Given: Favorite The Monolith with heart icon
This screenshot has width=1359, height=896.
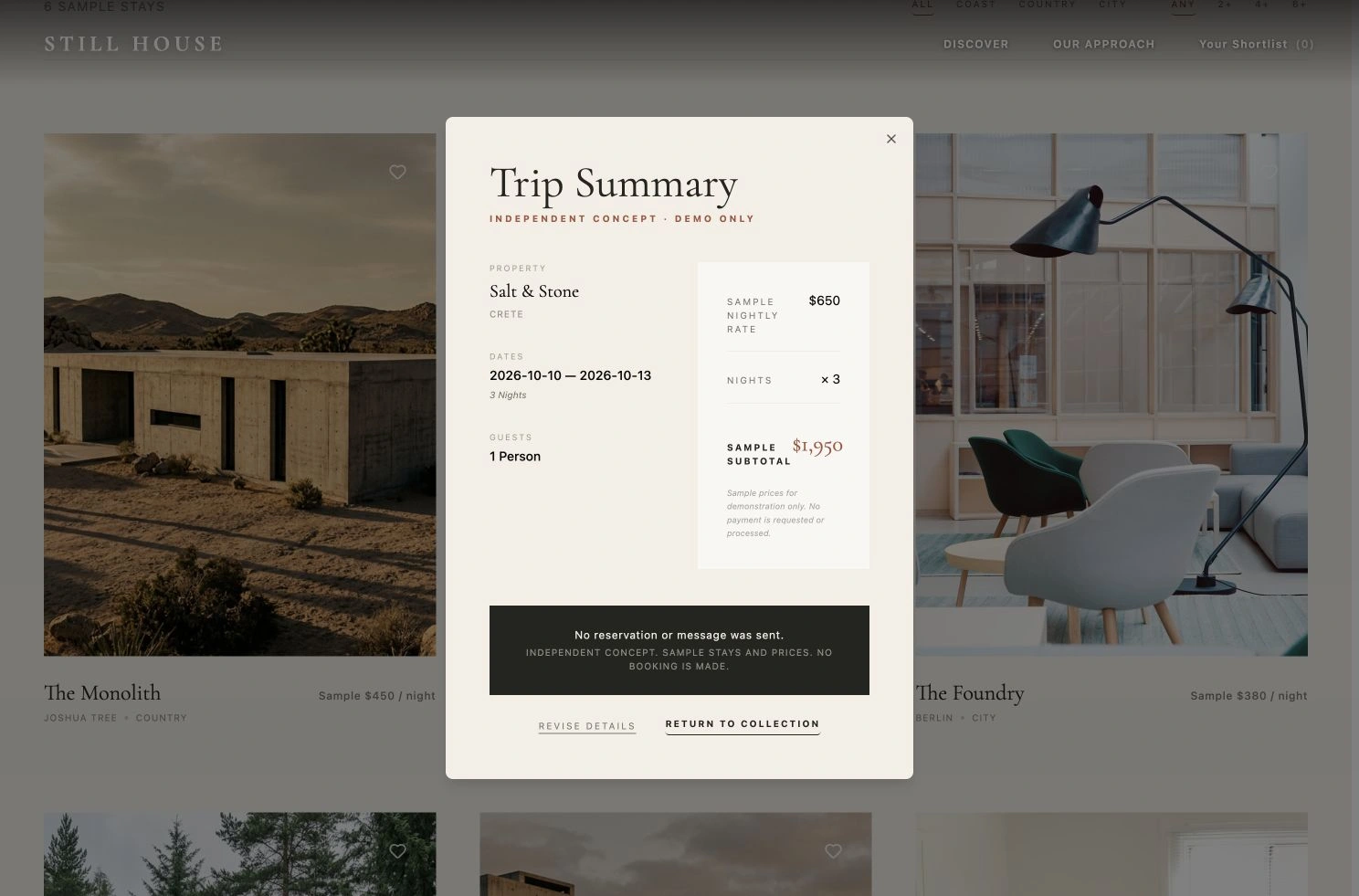Looking at the screenshot, I should [397, 172].
